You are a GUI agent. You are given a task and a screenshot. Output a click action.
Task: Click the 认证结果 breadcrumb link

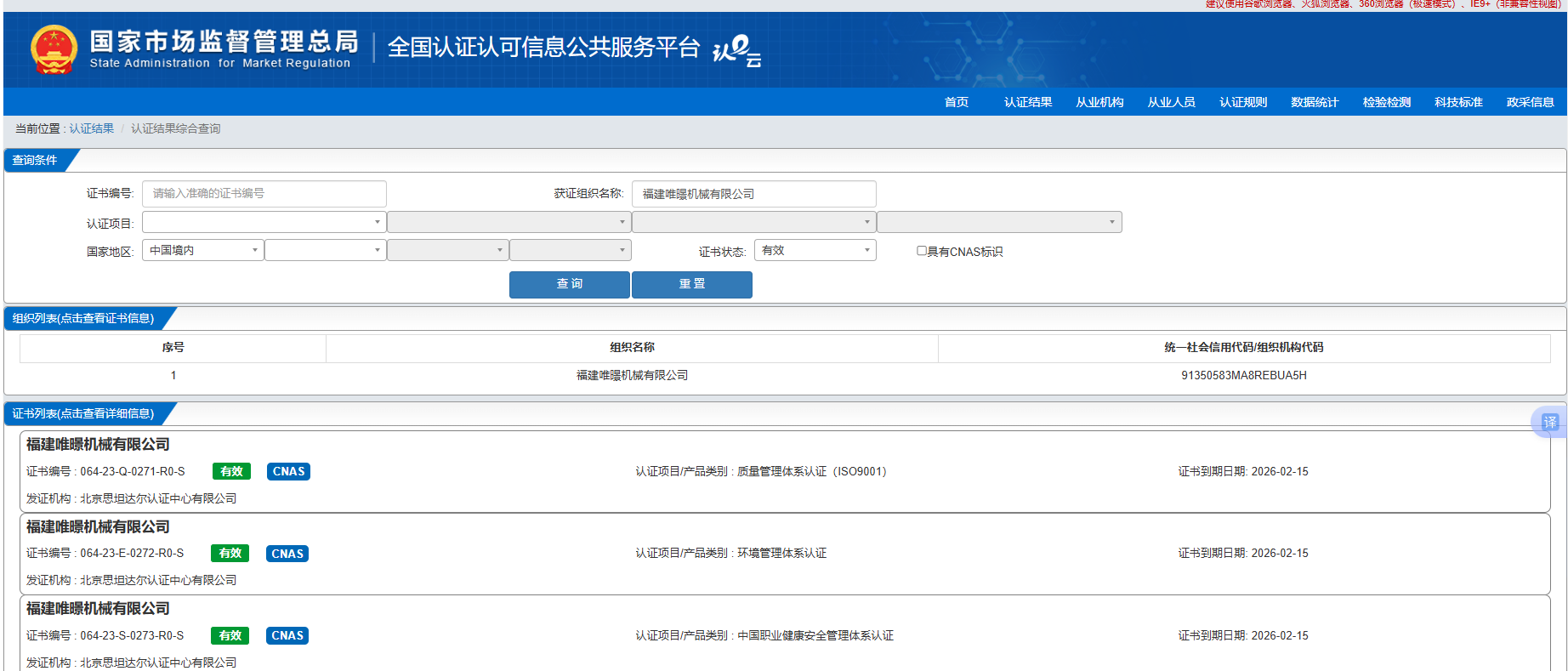point(91,128)
